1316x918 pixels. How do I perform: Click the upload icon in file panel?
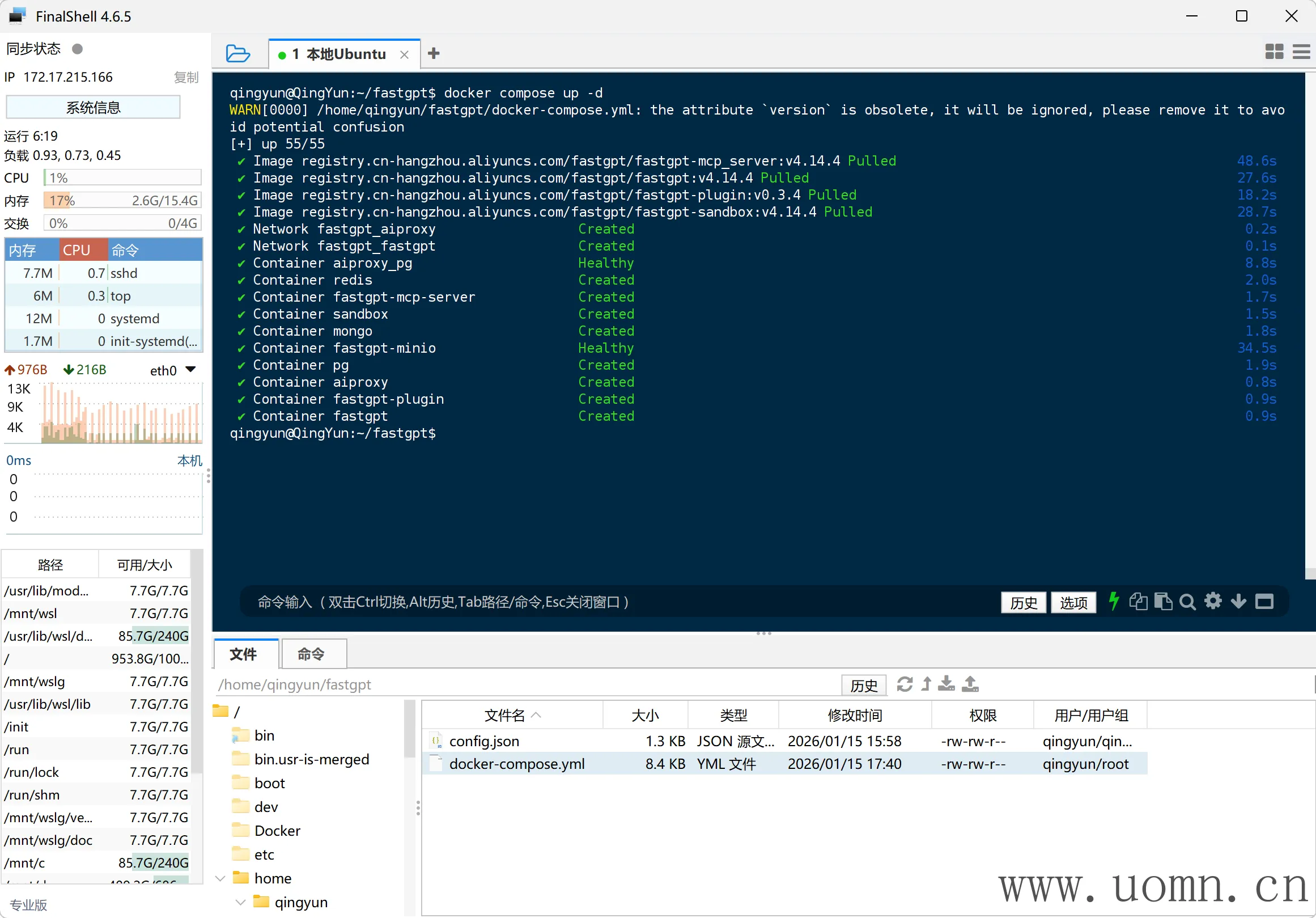(970, 684)
